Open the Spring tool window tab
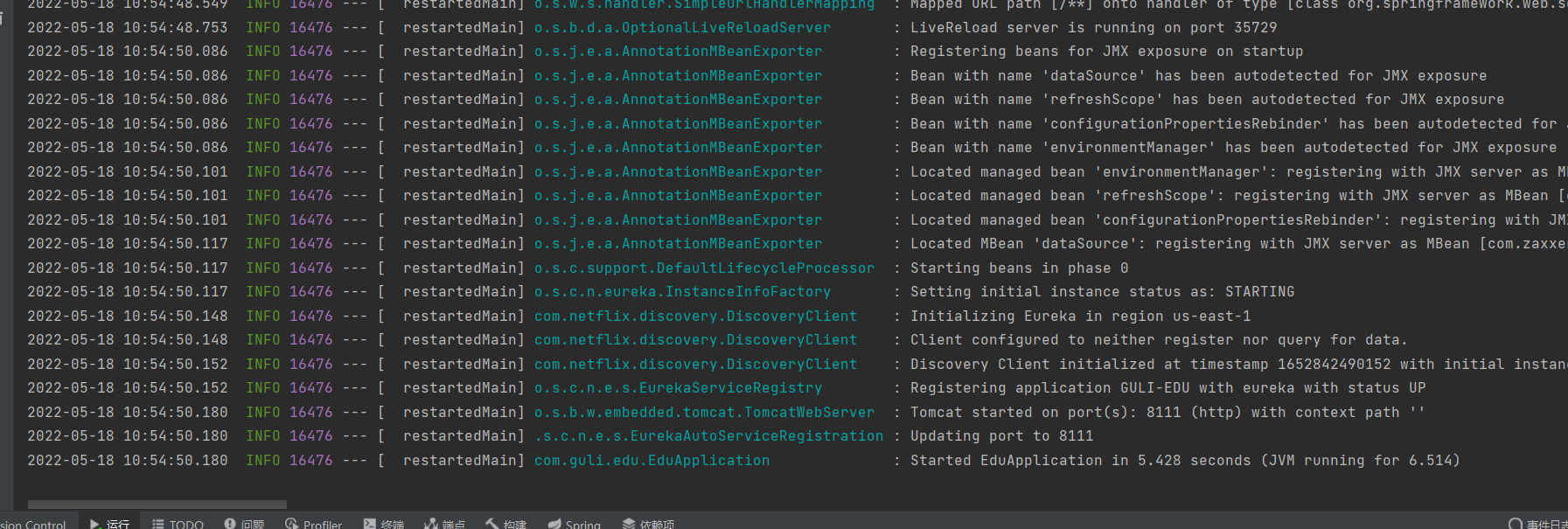 (x=574, y=524)
